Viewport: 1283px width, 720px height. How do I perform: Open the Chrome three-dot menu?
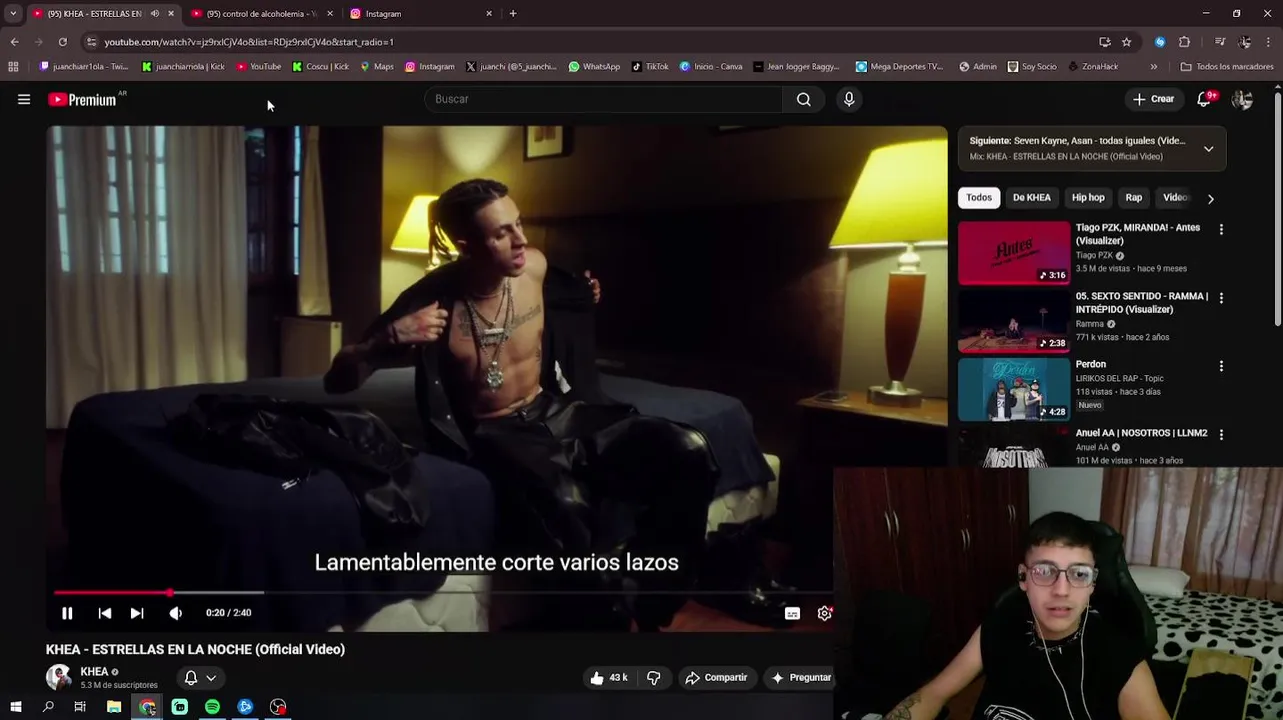click(1268, 42)
